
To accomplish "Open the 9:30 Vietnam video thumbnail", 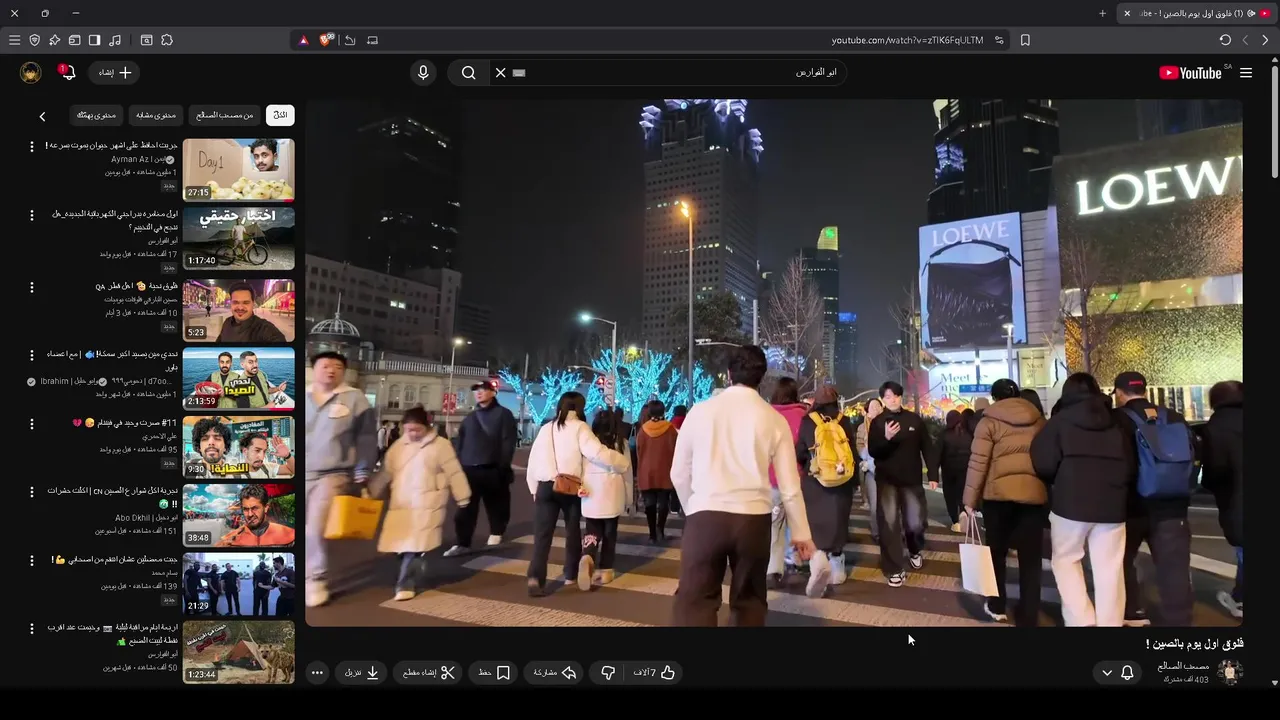I will (x=239, y=447).
